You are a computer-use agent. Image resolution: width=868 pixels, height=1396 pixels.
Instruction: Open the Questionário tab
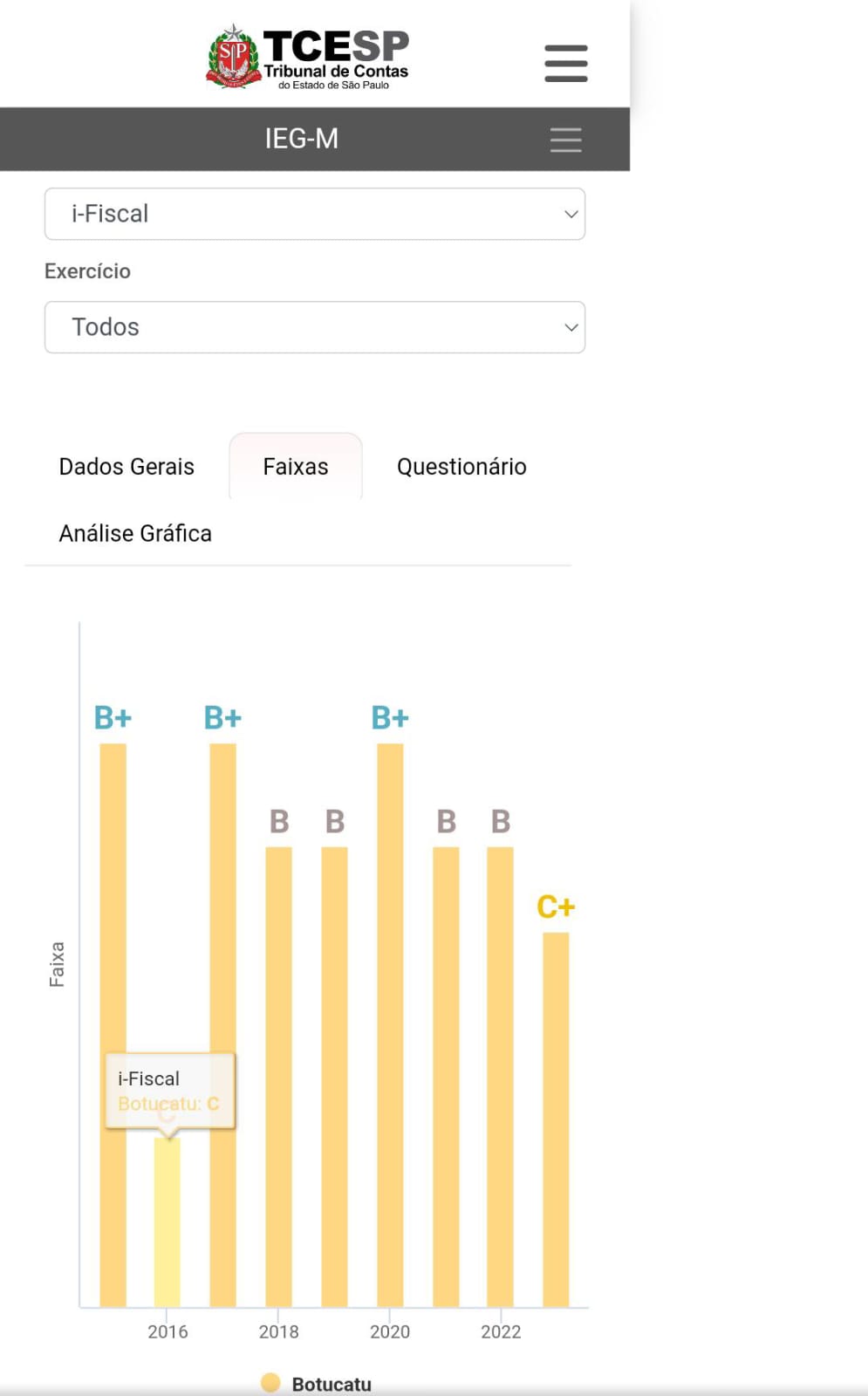[x=461, y=467]
